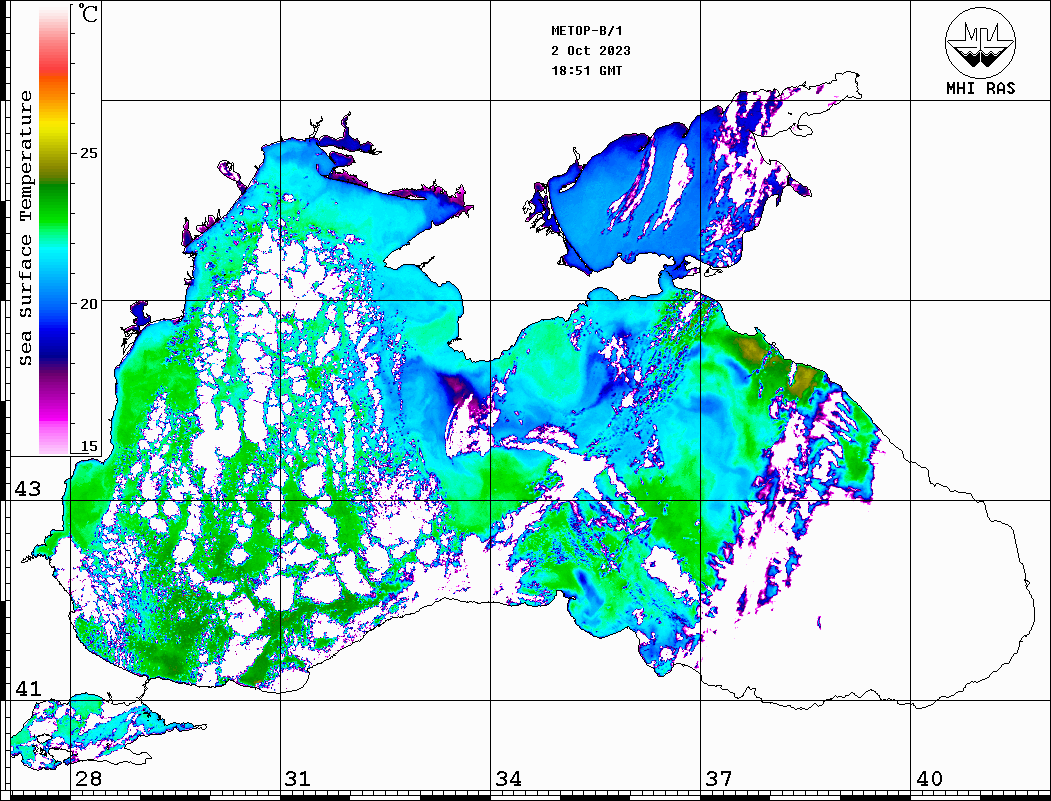Click the '20' value on color scale
This screenshot has width=1051, height=801.
tap(88, 304)
